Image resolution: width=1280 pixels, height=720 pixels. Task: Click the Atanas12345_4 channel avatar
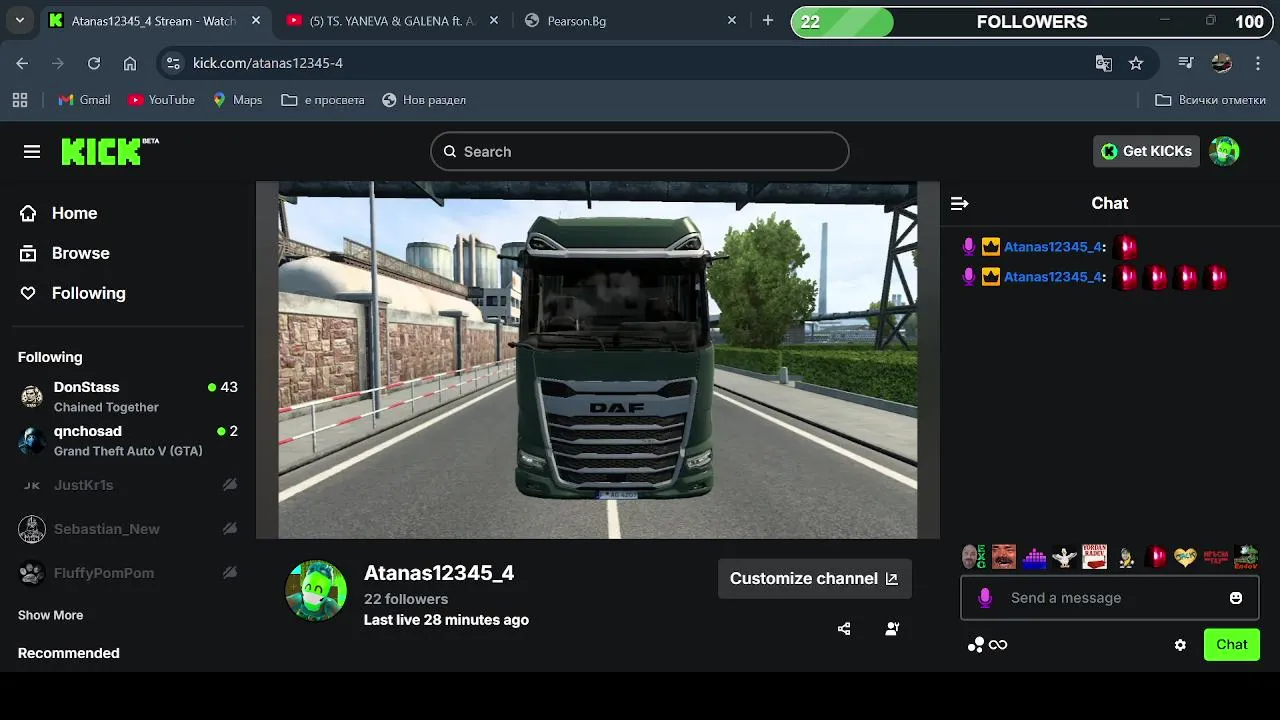click(x=316, y=590)
